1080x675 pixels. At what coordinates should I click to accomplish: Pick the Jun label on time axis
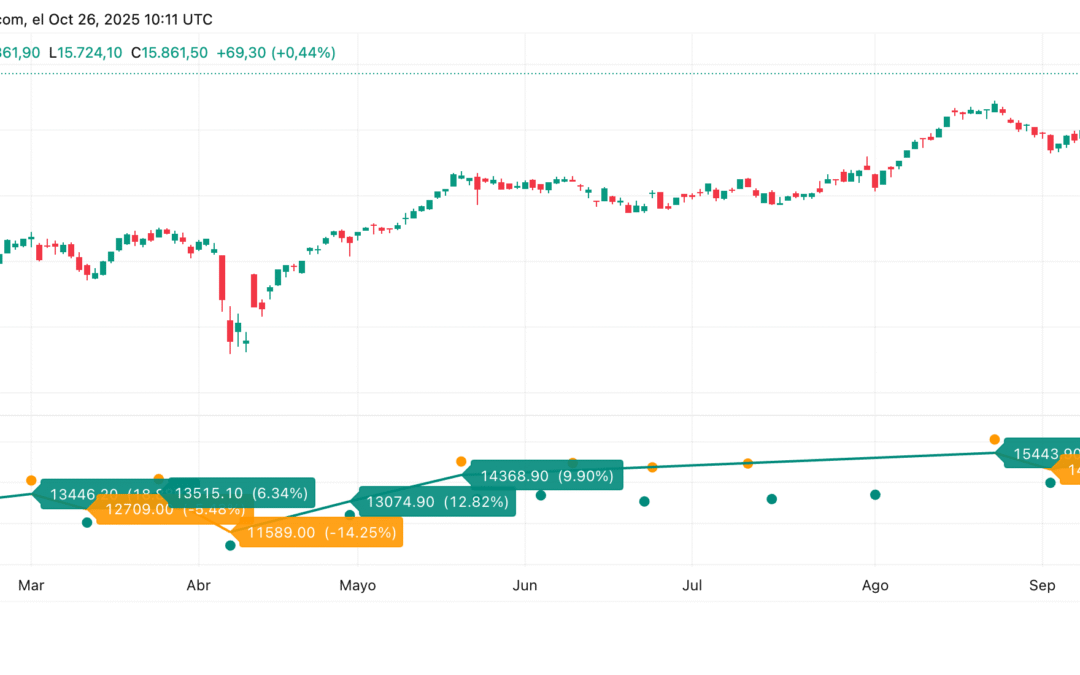pyautogui.click(x=526, y=585)
